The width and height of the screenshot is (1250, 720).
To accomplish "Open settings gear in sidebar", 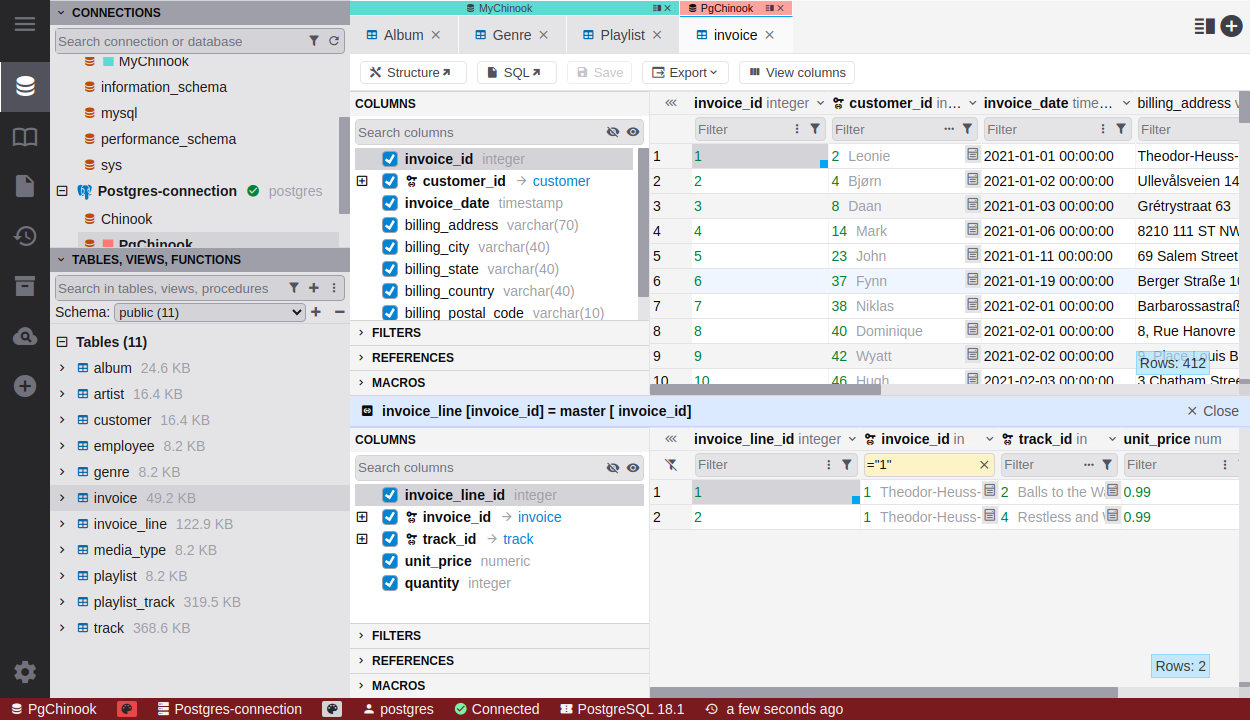I will 25,672.
